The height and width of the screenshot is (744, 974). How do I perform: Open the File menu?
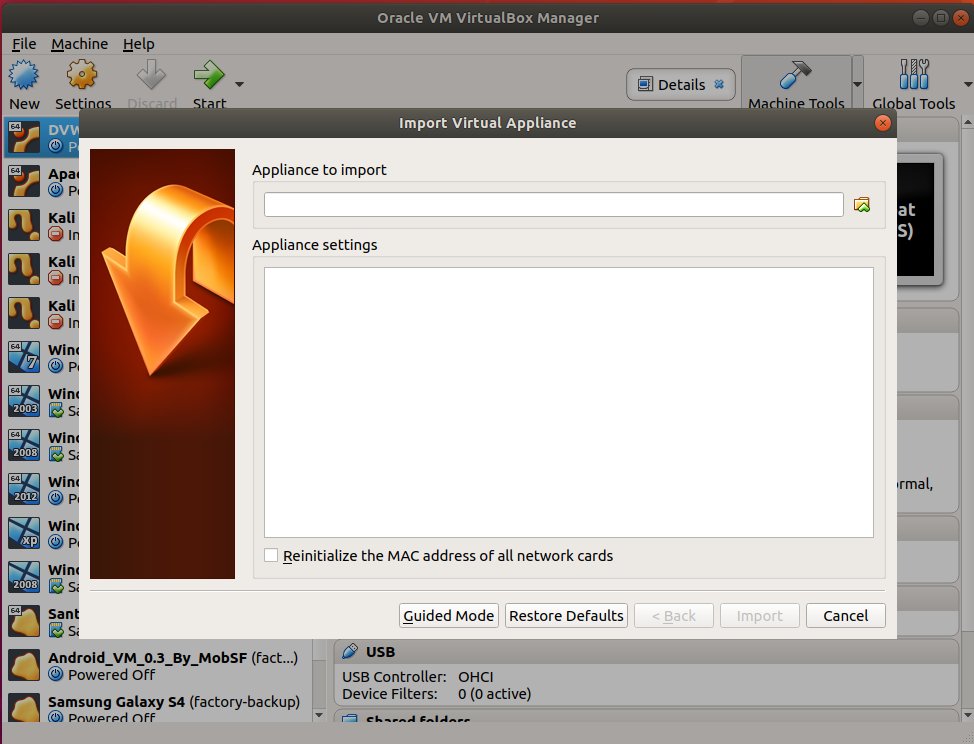24,44
